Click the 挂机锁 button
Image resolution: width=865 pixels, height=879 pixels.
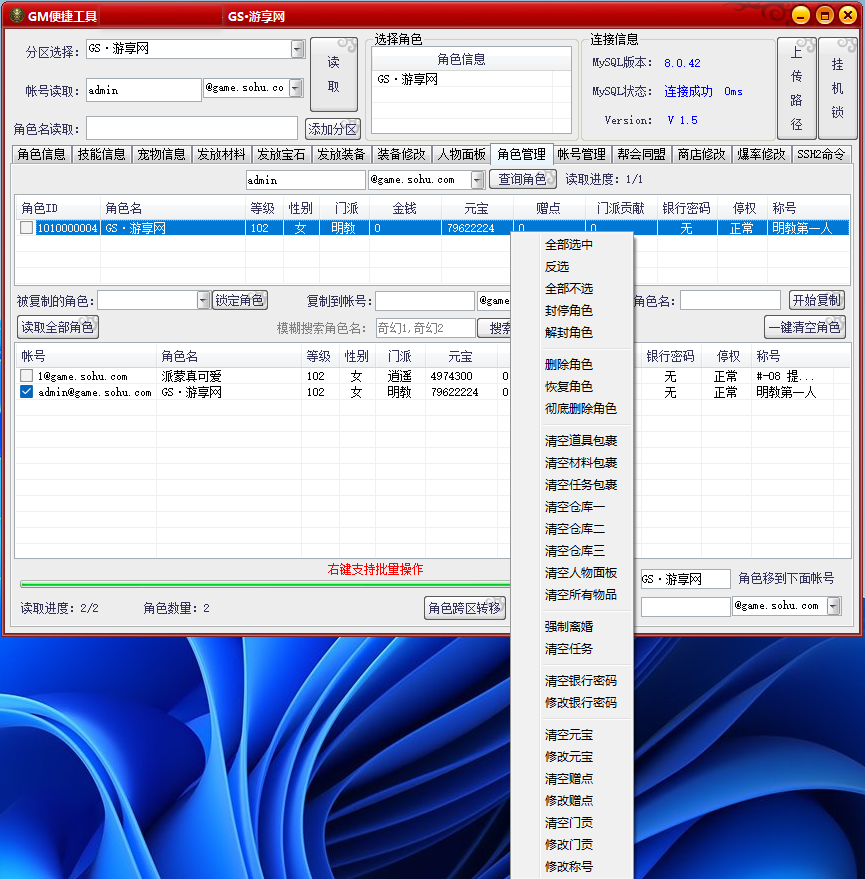[x=837, y=88]
